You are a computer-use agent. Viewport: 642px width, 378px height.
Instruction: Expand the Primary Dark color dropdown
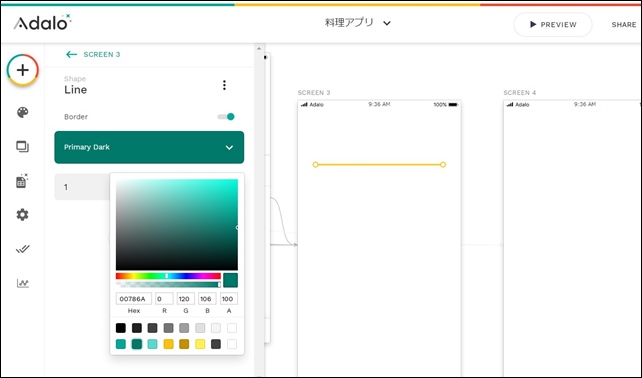click(149, 147)
